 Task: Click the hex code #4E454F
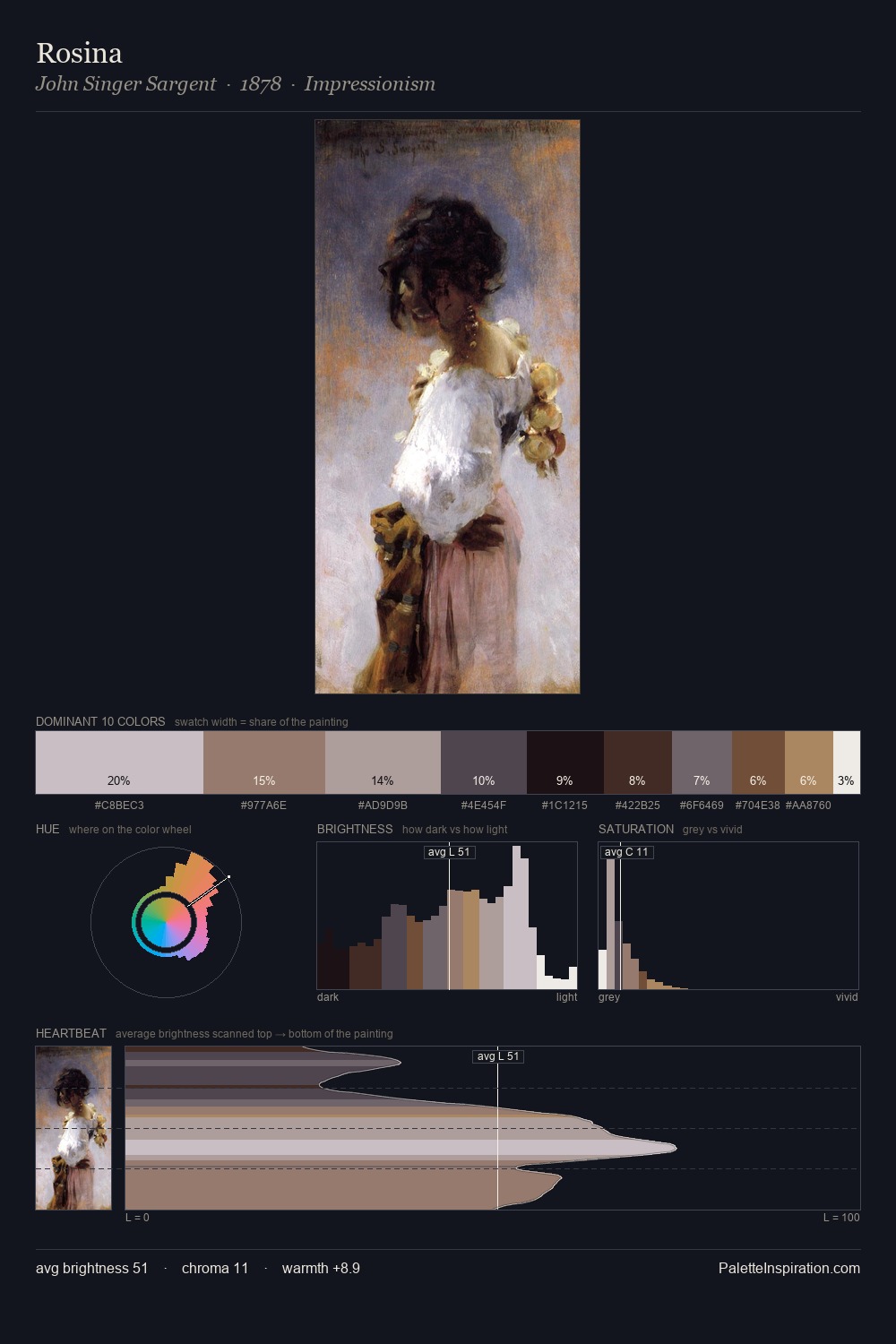484,806
